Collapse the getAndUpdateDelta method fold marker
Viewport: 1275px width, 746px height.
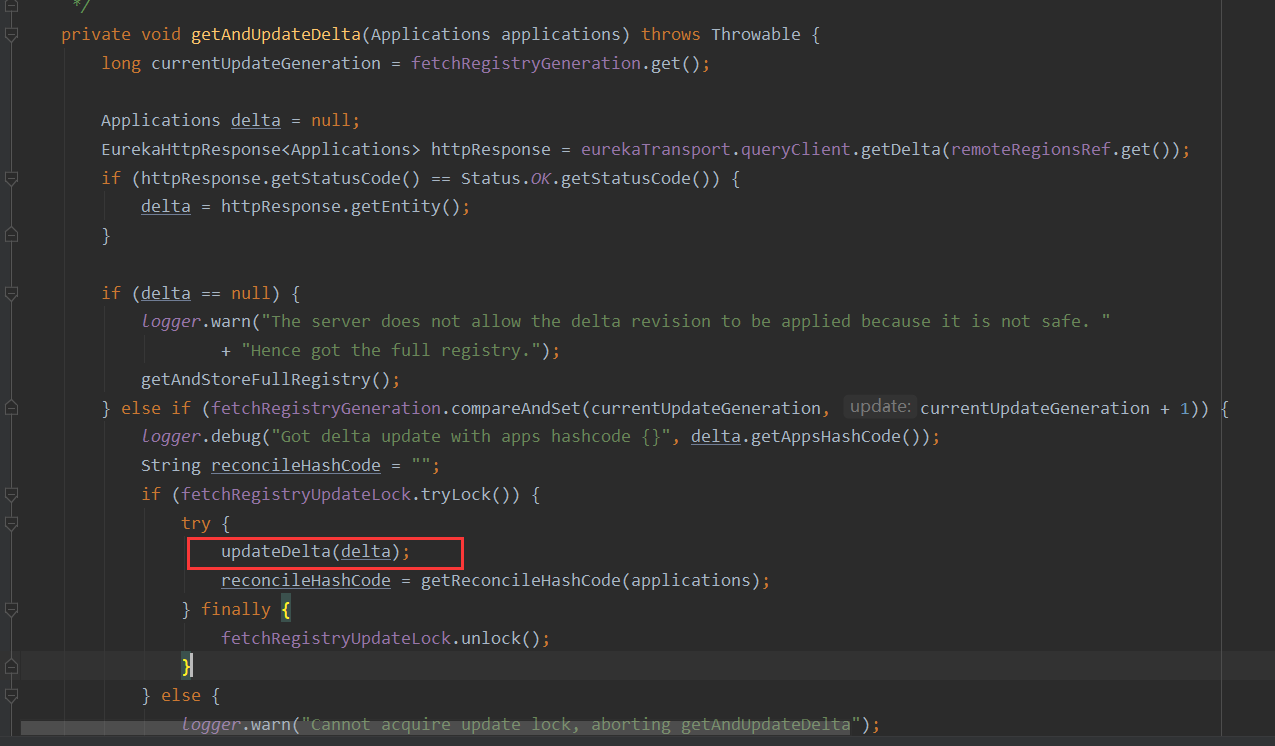(x=10, y=35)
